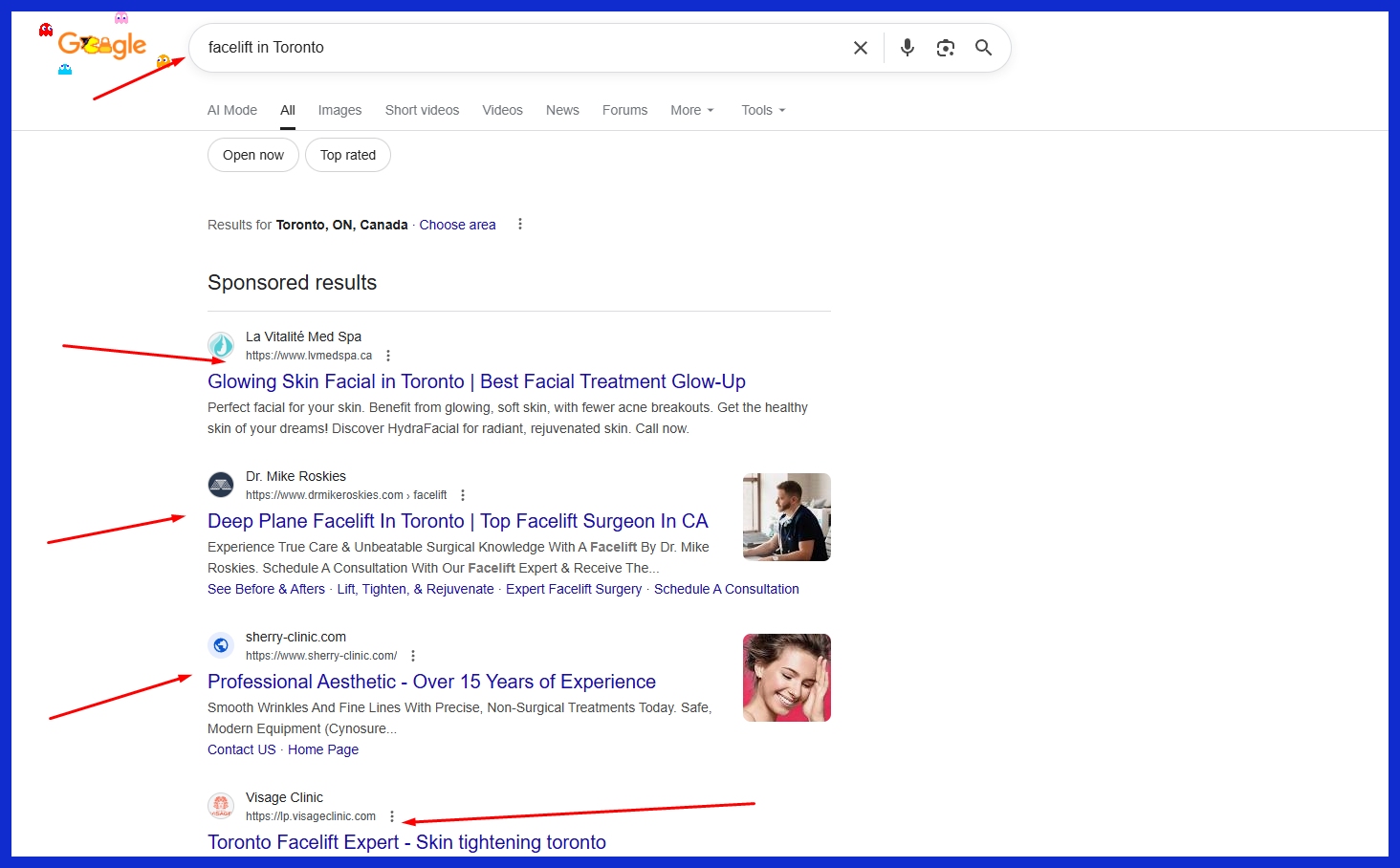Image resolution: width=1400 pixels, height=868 pixels.
Task: Click the magnifying glass search icon
Action: coord(984,47)
